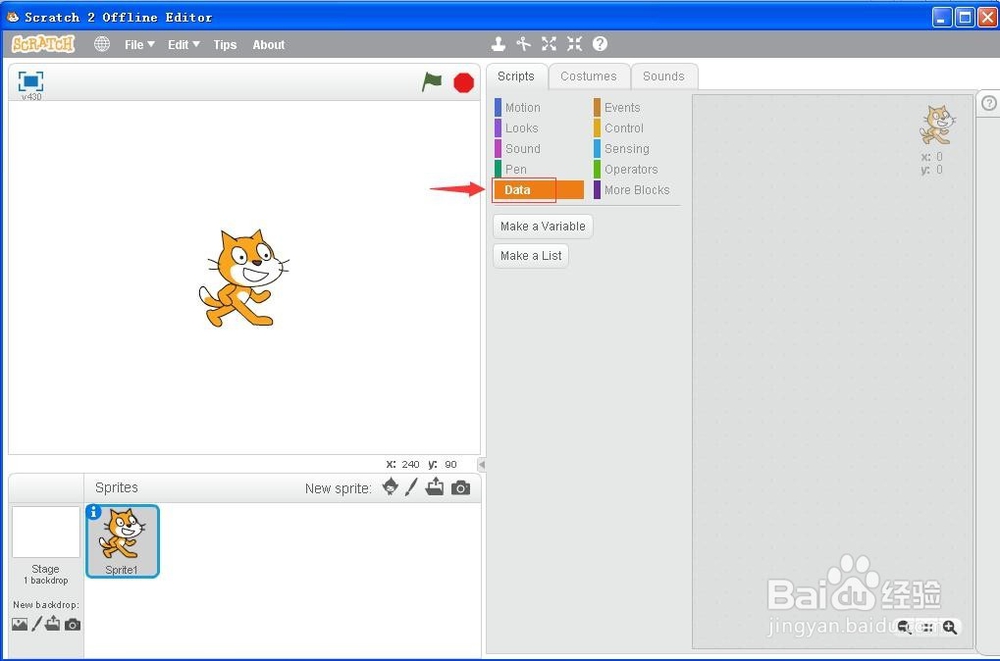Maximize the Scratch window
Screen dimensions: 1000x661
[966, 17]
